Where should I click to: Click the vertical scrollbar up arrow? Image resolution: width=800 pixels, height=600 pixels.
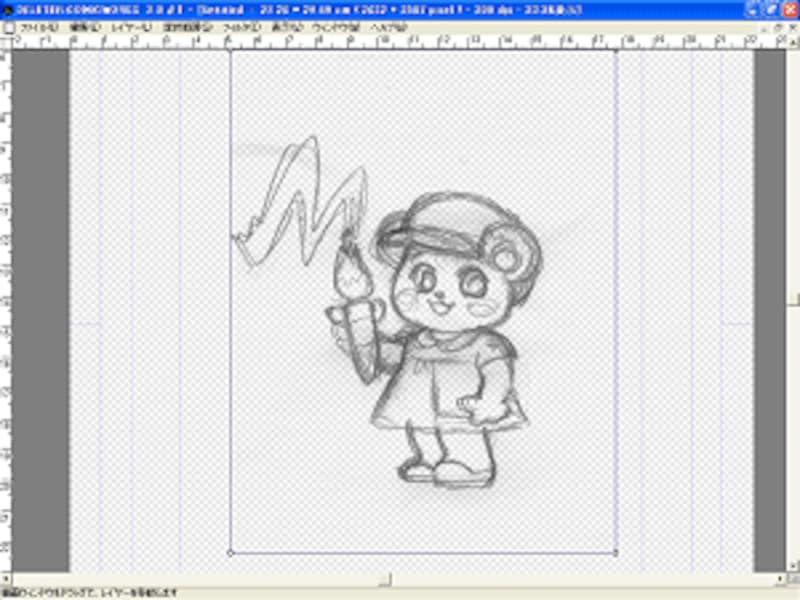(x=793, y=43)
